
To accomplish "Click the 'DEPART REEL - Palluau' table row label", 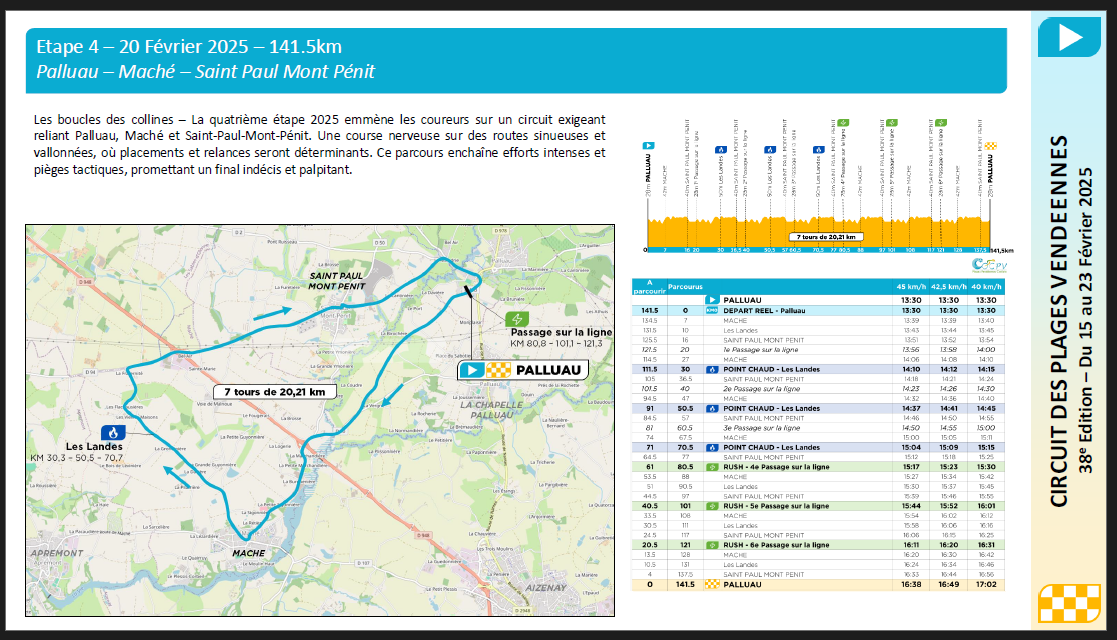I will pos(764,311).
